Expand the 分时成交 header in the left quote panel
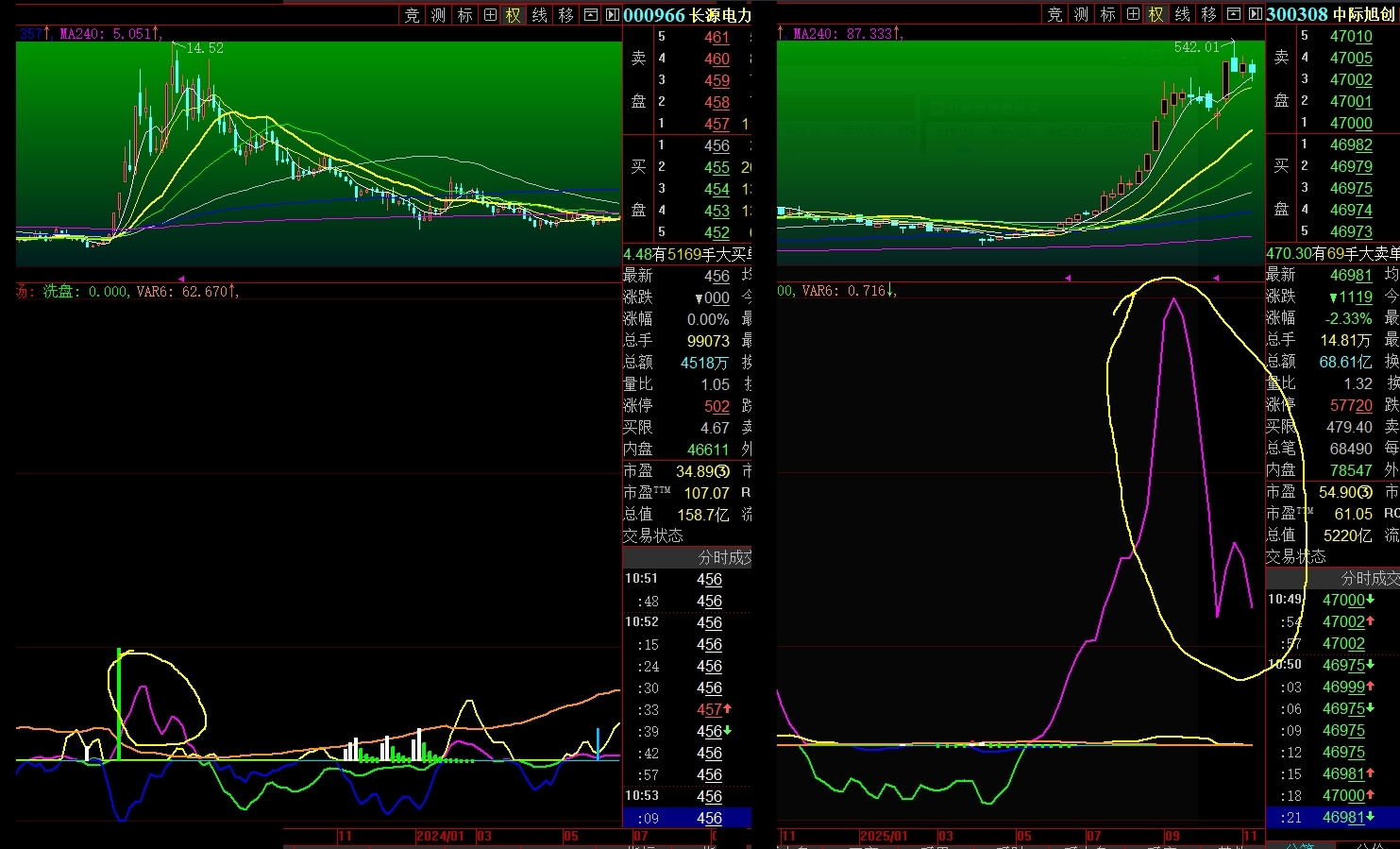The image size is (1400, 849). click(723, 557)
